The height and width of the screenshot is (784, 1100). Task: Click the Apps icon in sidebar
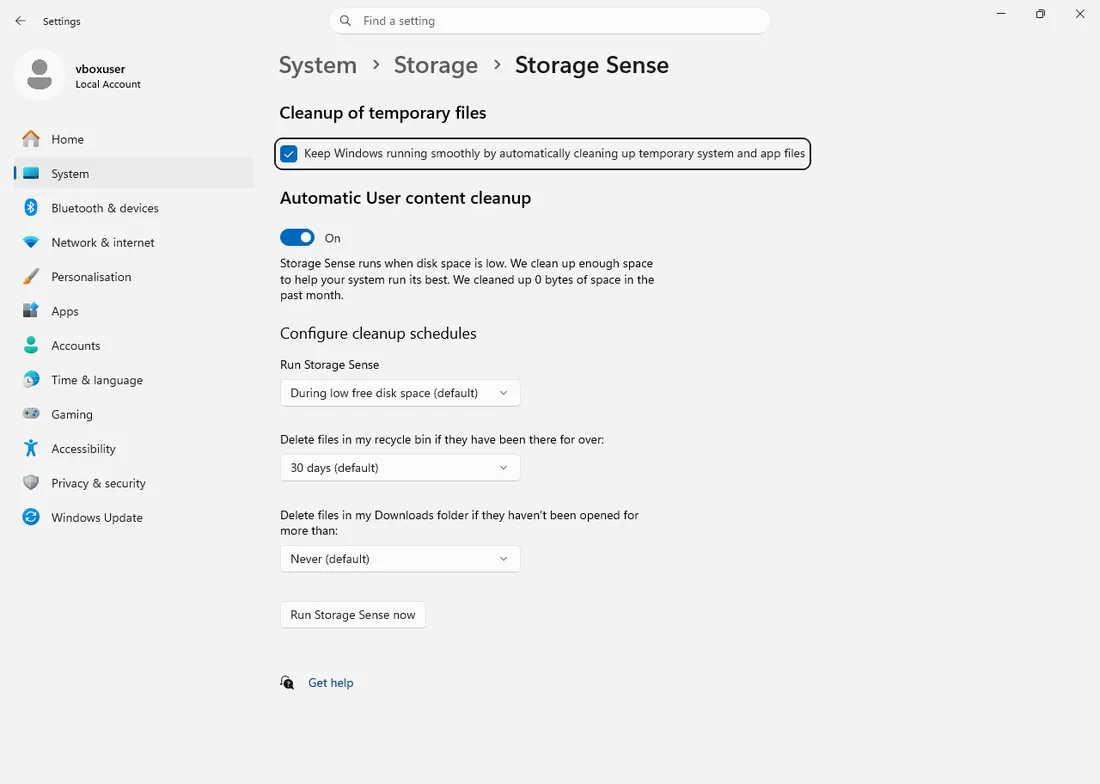tap(31, 311)
